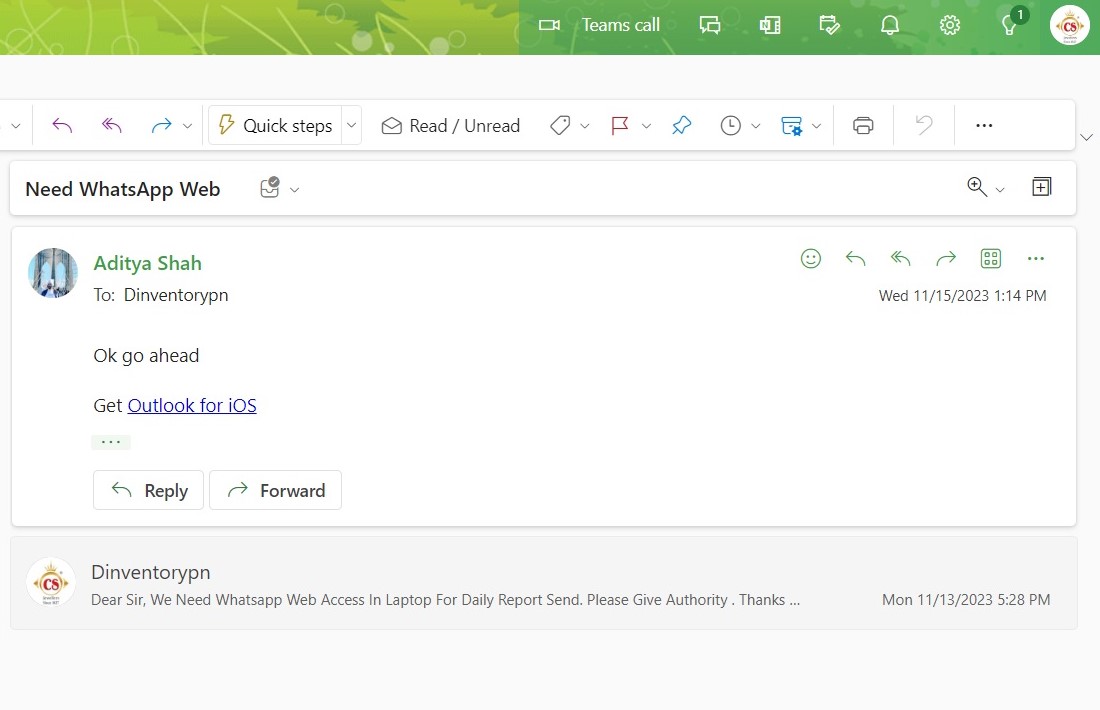Viewport: 1100px width, 710px height.
Task: Click the conversation summary icon beside subject
Action: point(270,188)
